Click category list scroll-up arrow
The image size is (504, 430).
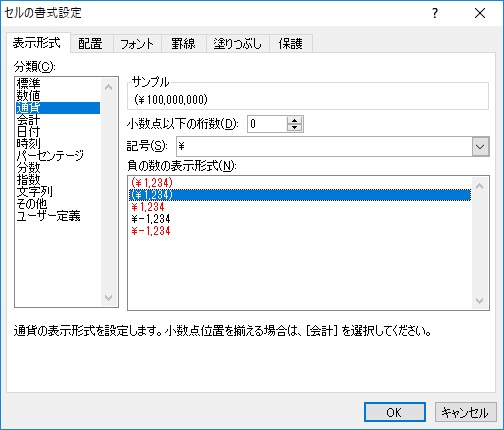[109, 87]
